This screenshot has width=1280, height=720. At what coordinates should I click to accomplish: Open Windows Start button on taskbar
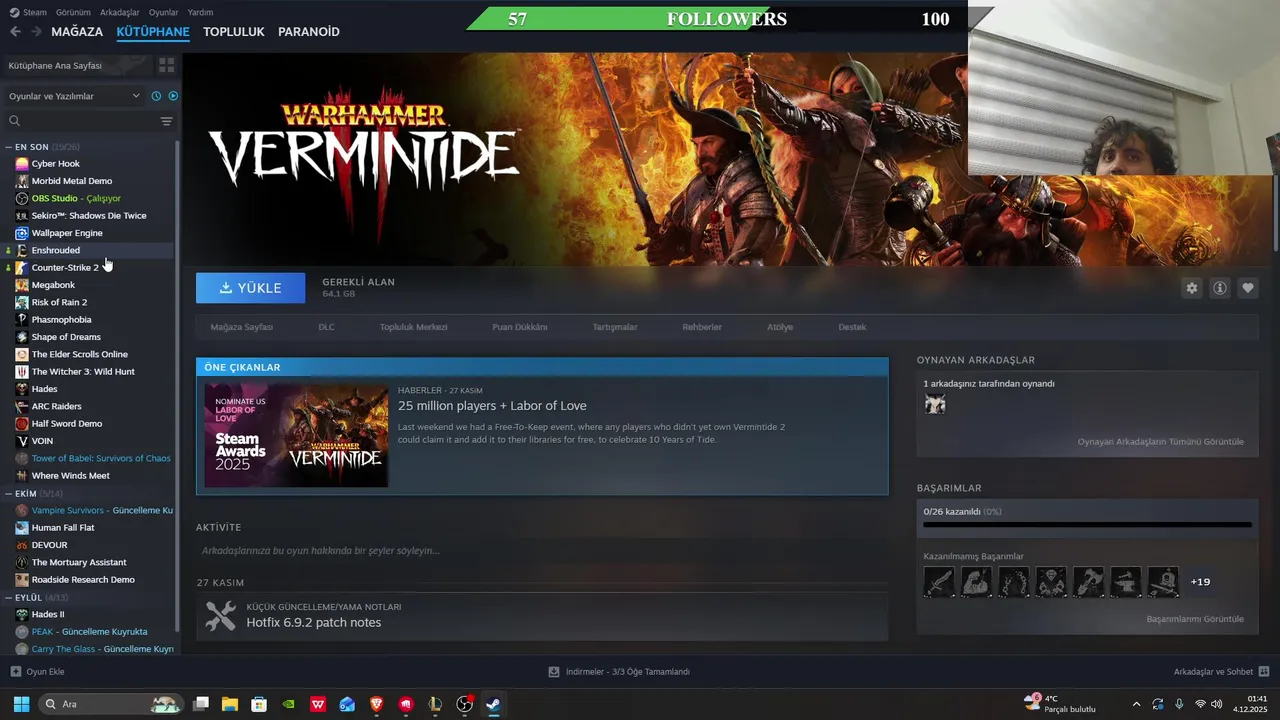pyautogui.click(x=21, y=704)
